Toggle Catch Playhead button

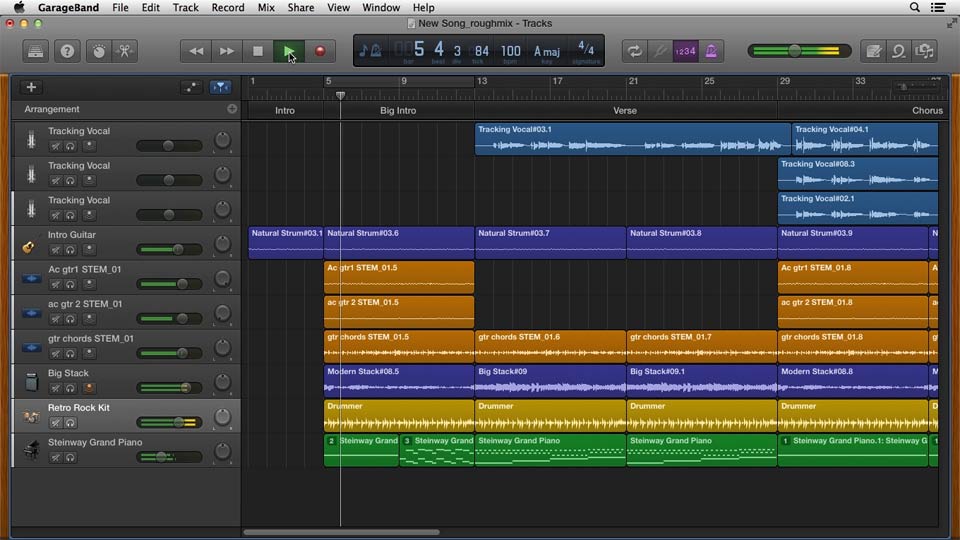(x=220, y=88)
